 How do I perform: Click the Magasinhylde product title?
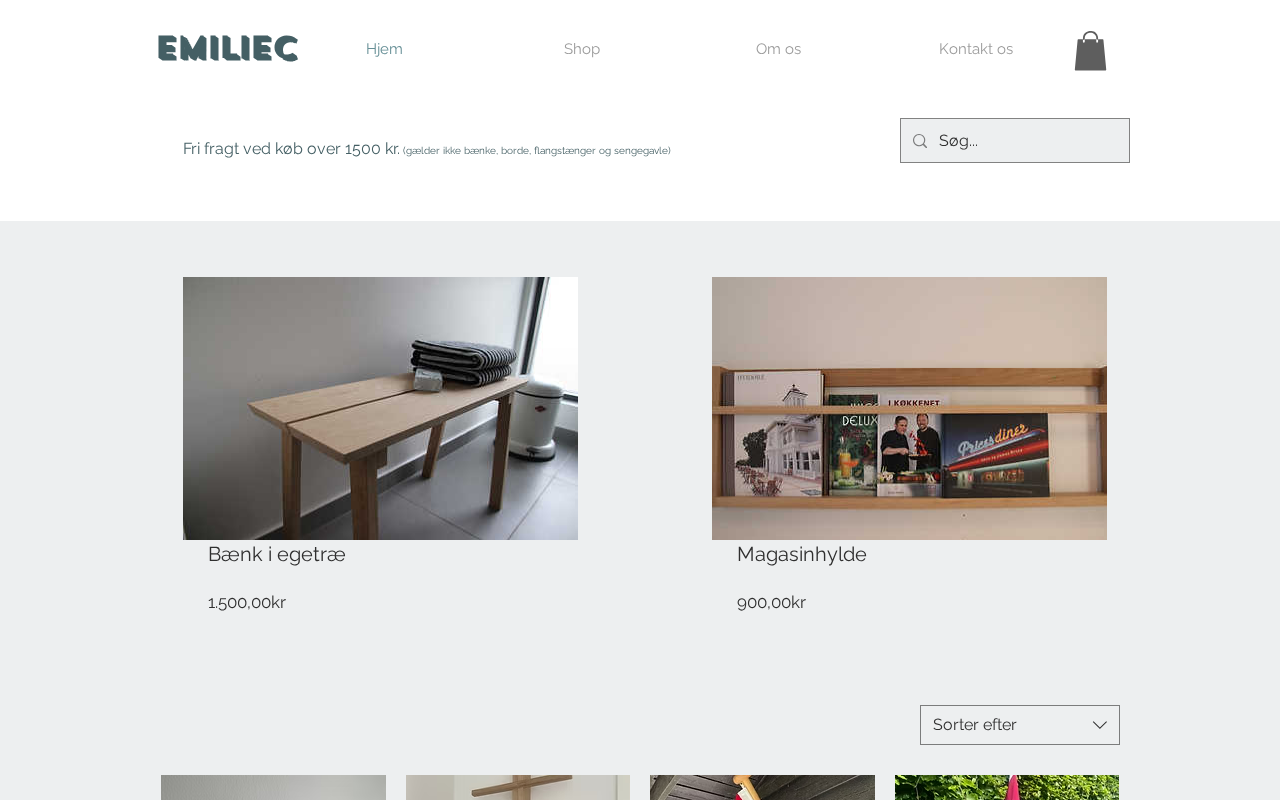802,554
